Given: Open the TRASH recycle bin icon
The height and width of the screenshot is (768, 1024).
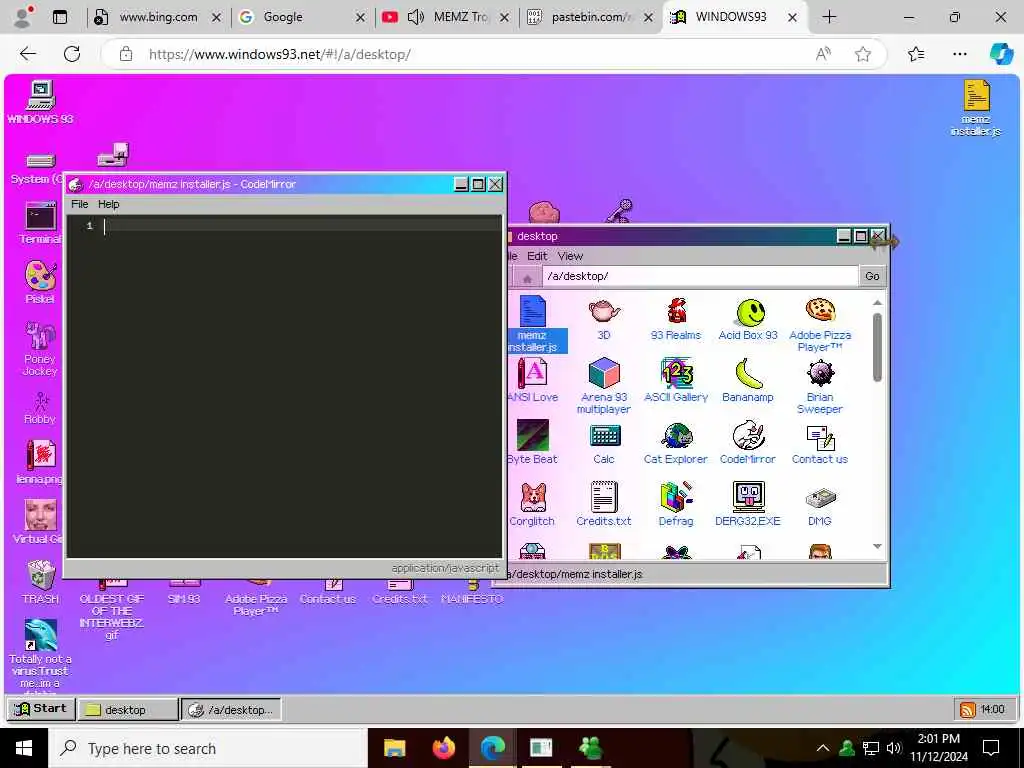Looking at the screenshot, I should pyautogui.click(x=40, y=581).
